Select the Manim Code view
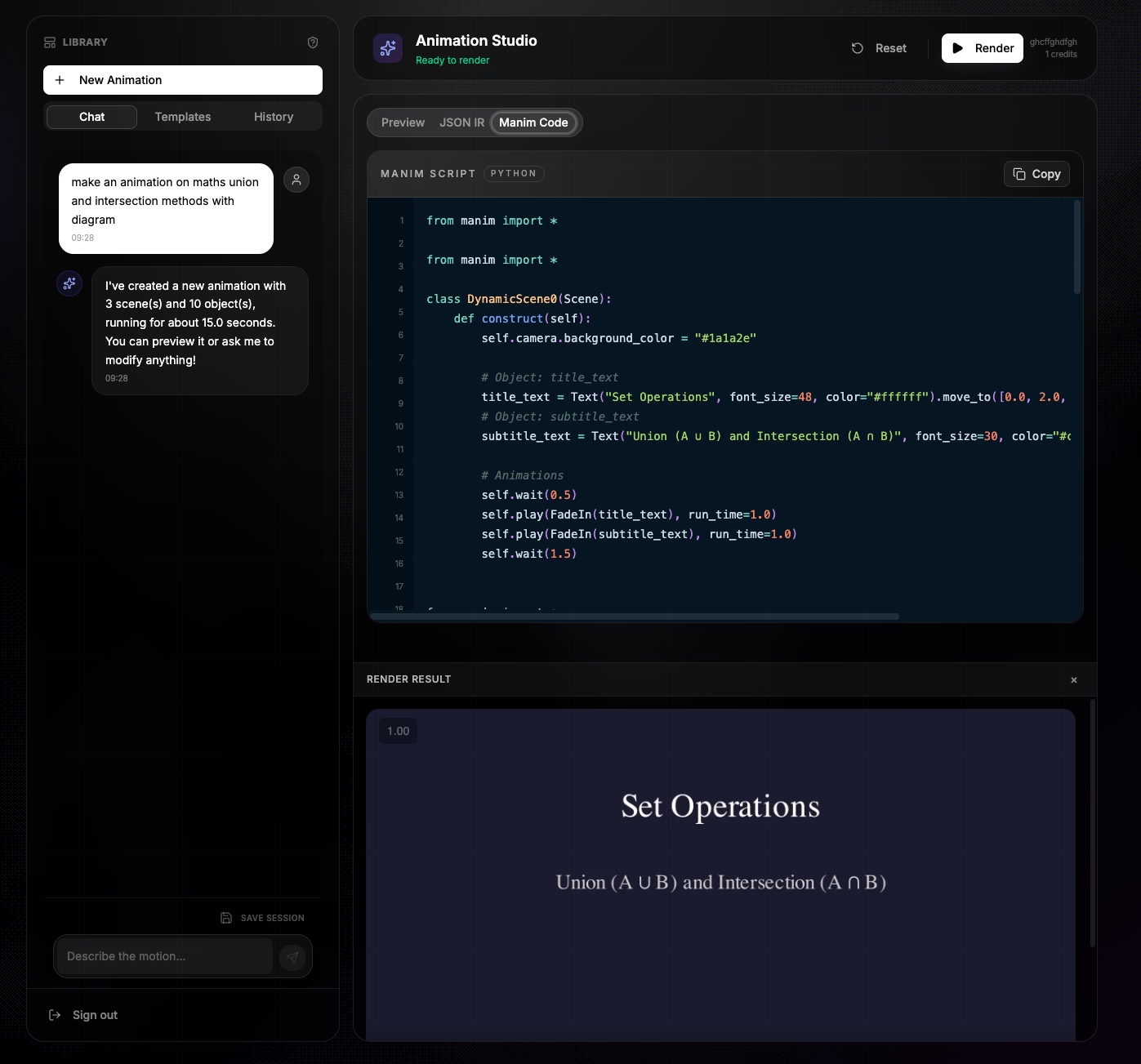The image size is (1141, 1064). pyautogui.click(x=533, y=122)
